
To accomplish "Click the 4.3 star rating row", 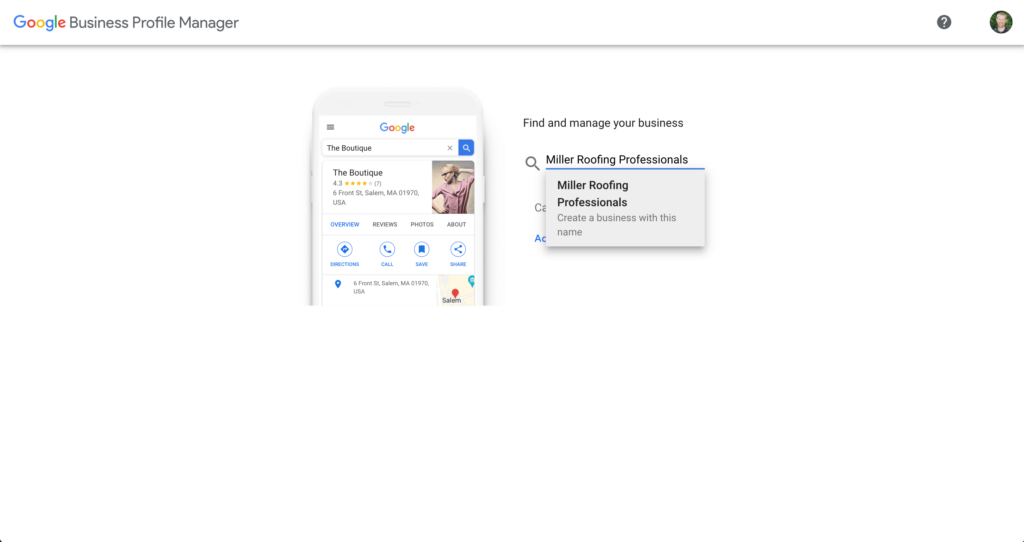I will click(x=357, y=183).
